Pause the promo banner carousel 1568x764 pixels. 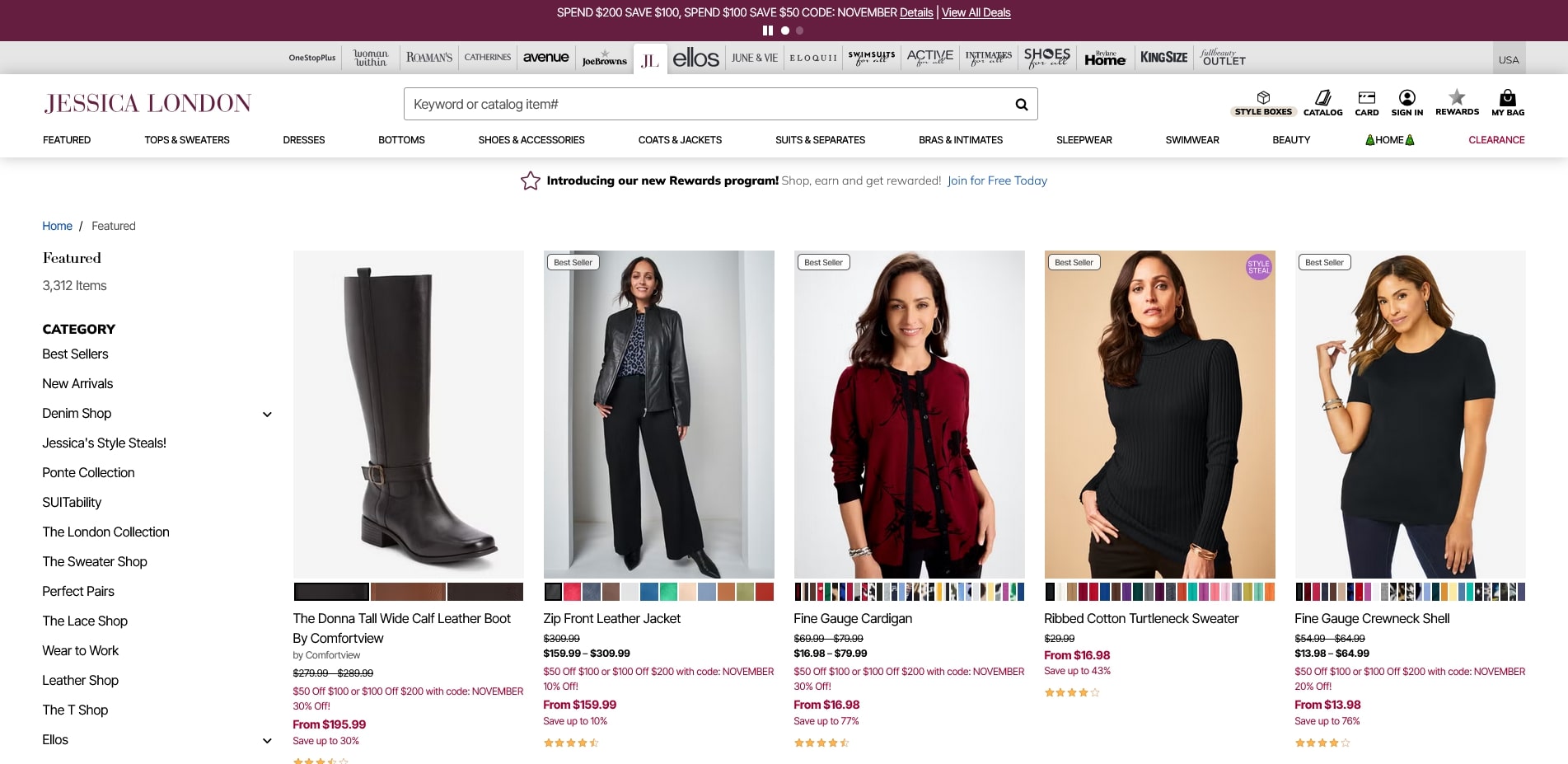click(768, 30)
